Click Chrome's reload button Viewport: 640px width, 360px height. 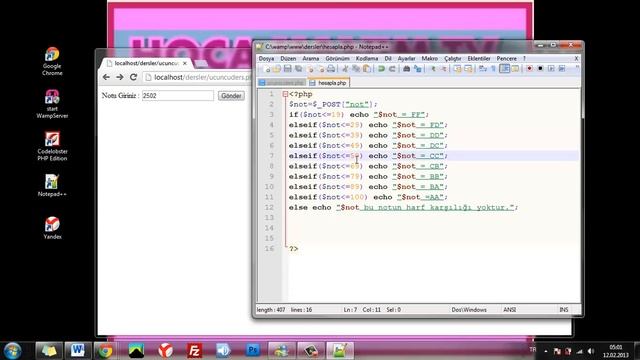point(133,77)
